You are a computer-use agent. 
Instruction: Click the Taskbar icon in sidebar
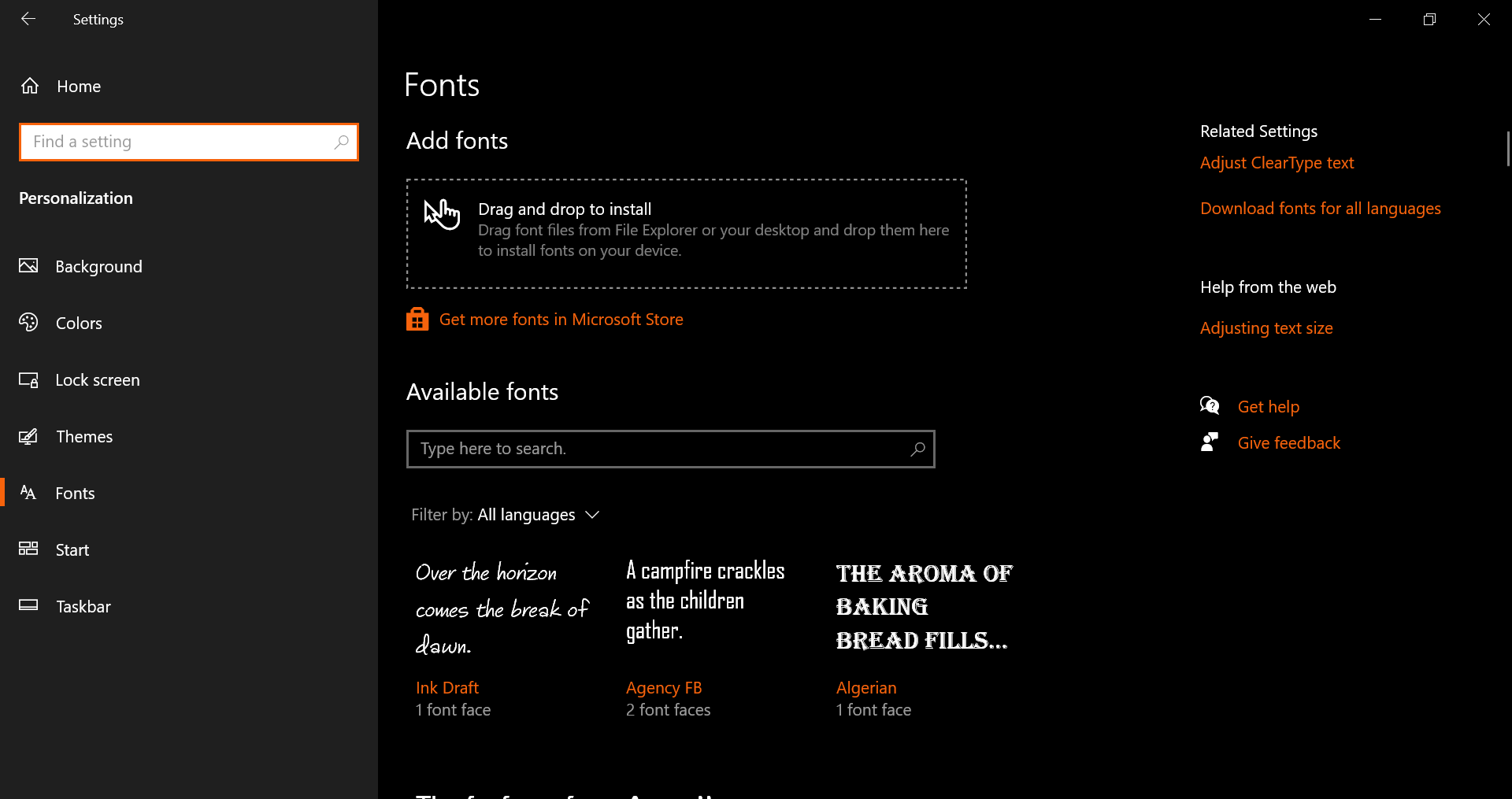28,605
